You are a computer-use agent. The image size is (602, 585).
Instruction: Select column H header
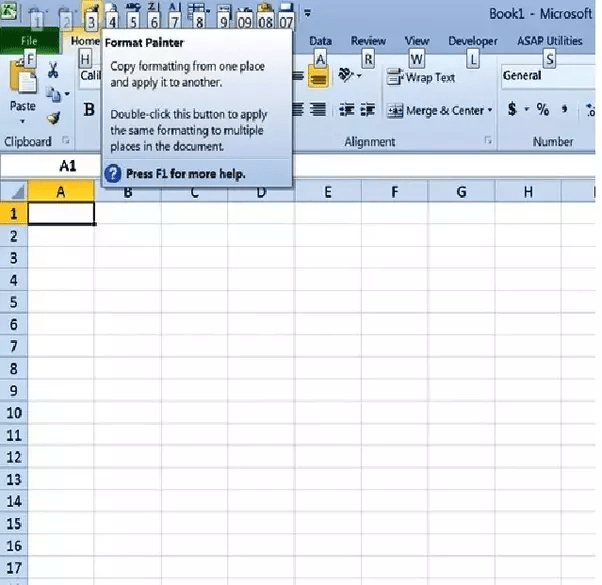point(528,191)
